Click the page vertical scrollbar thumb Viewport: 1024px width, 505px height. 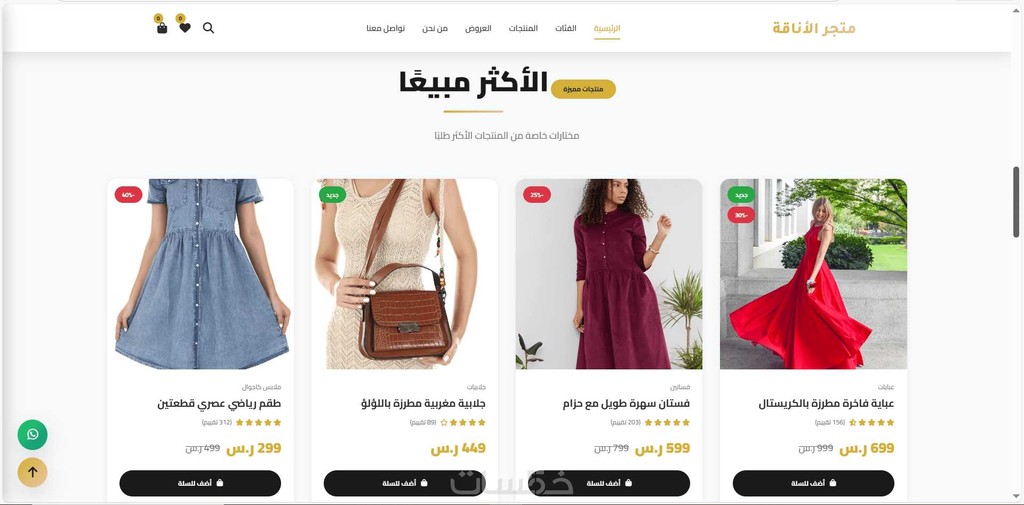coord(1016,202)
